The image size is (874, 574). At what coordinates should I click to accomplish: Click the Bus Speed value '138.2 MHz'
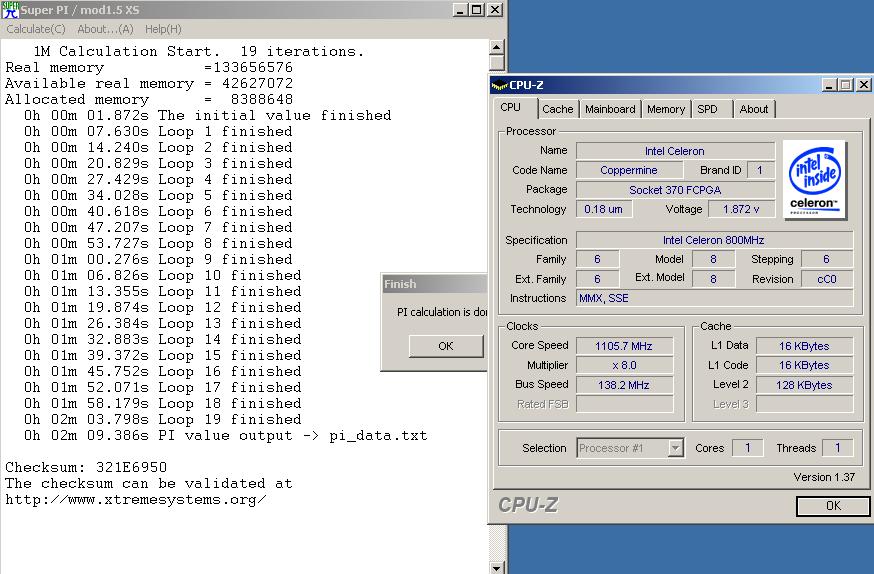[624, 385]
